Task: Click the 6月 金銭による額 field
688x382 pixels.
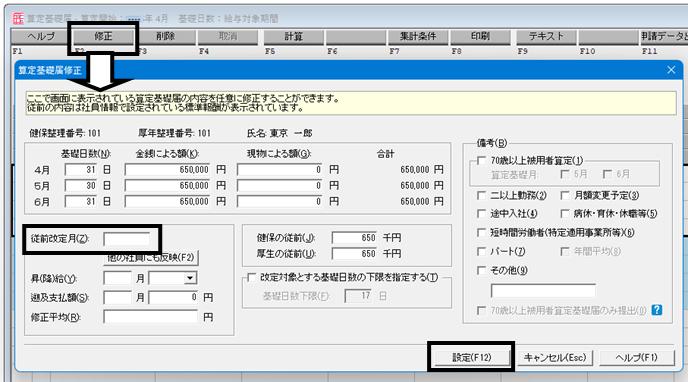Action: point(168,202)
